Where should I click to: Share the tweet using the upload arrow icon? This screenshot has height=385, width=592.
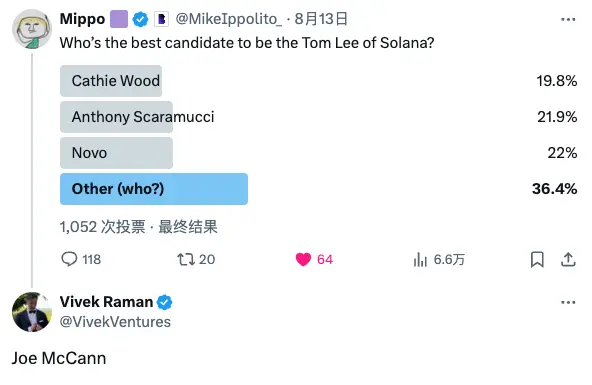click(x=568, y=259)
